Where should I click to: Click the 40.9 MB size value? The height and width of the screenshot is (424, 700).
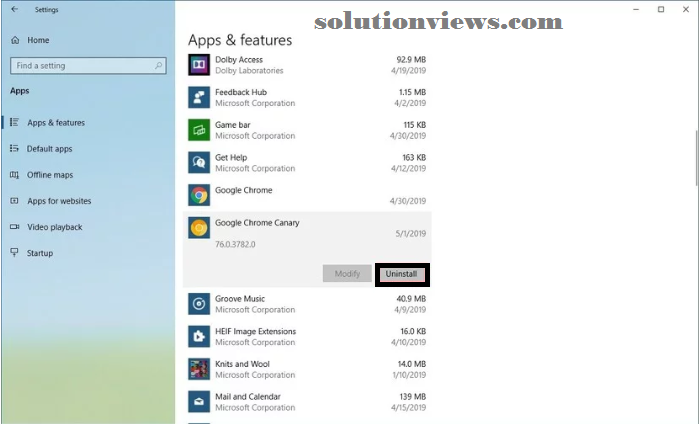pos(411,299)
